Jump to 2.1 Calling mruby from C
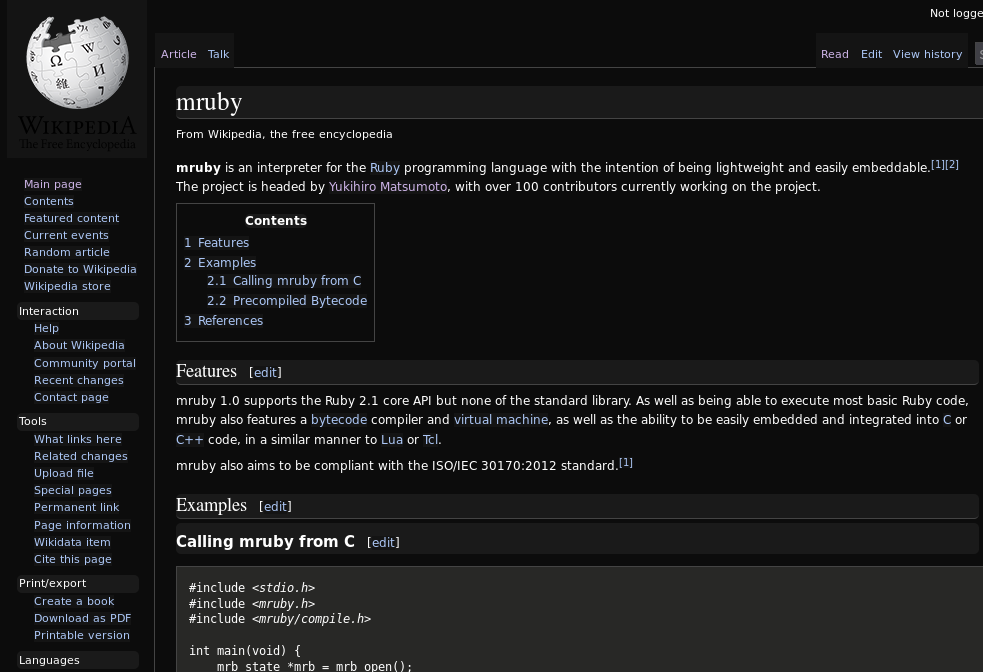 click(x=284, y=281)
